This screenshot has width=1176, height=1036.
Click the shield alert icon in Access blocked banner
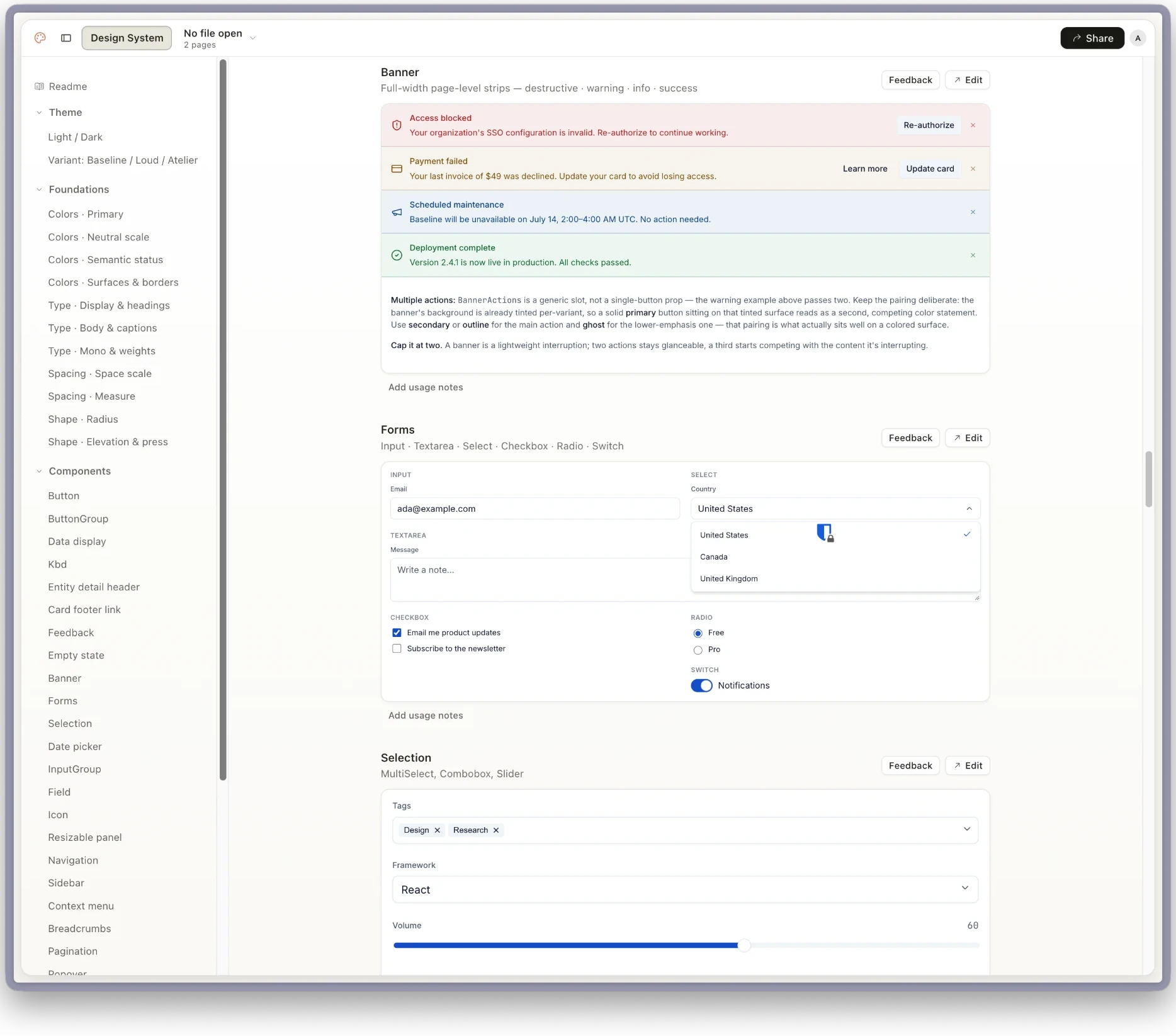click(x=397, y=125)
